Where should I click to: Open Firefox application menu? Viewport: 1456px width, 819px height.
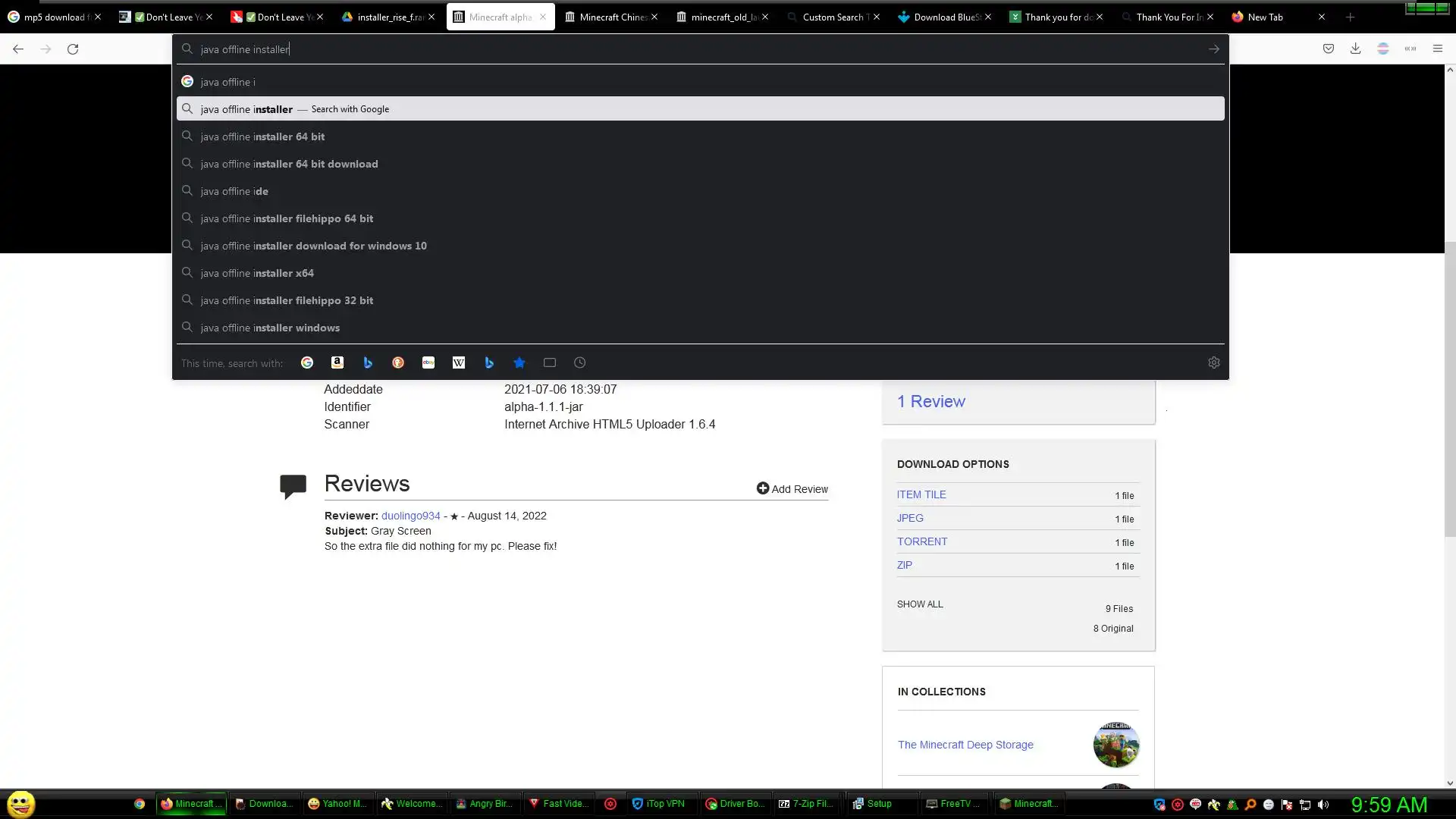tap(1437, 49)
